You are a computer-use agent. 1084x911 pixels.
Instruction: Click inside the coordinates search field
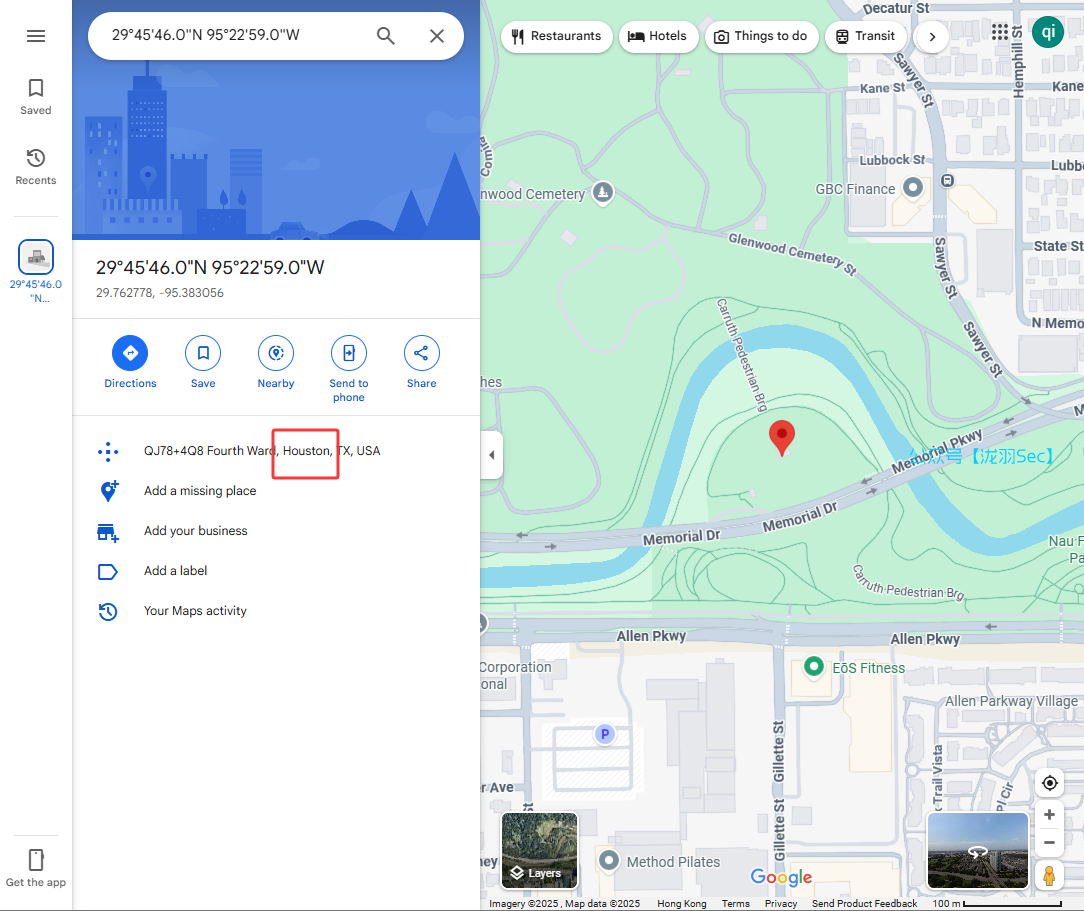tap(230, 36)
